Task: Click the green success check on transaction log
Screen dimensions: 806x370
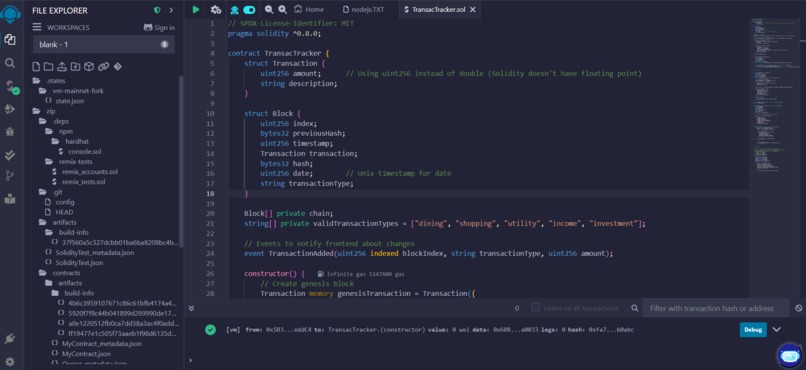Action: [210, 330]
